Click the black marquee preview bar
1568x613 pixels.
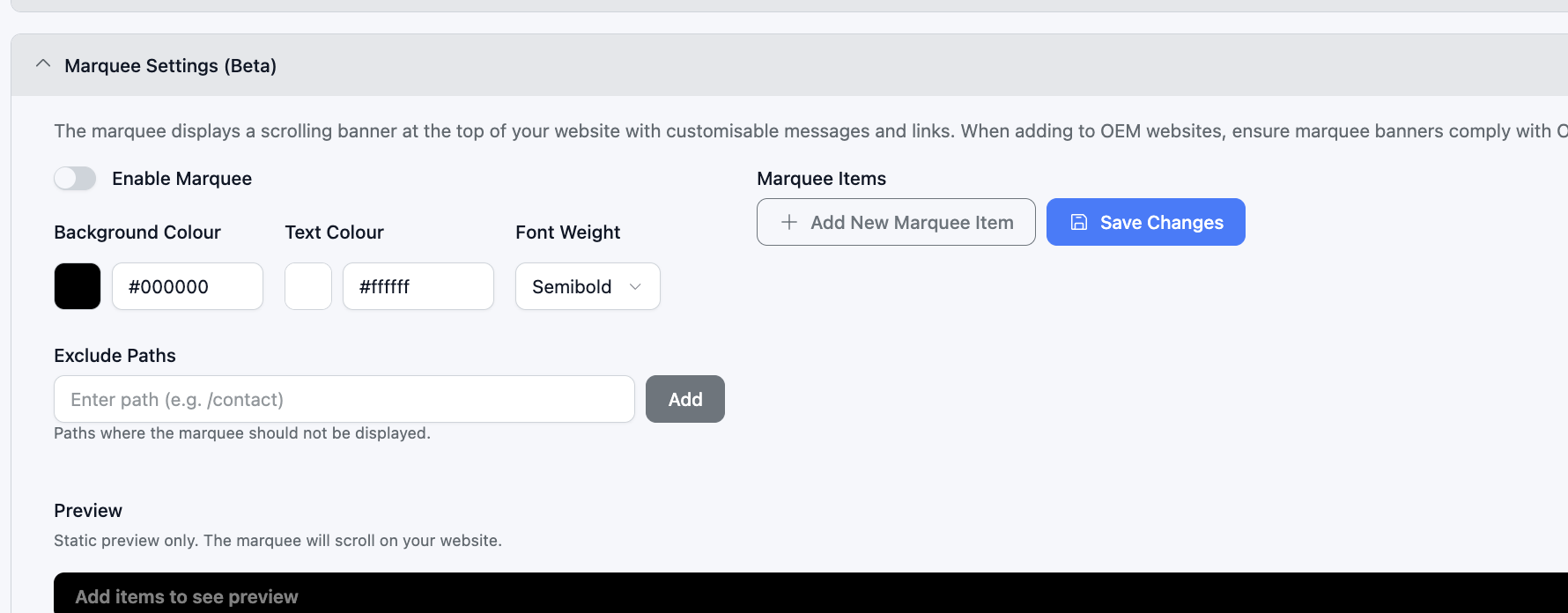[x=793, y=595]
